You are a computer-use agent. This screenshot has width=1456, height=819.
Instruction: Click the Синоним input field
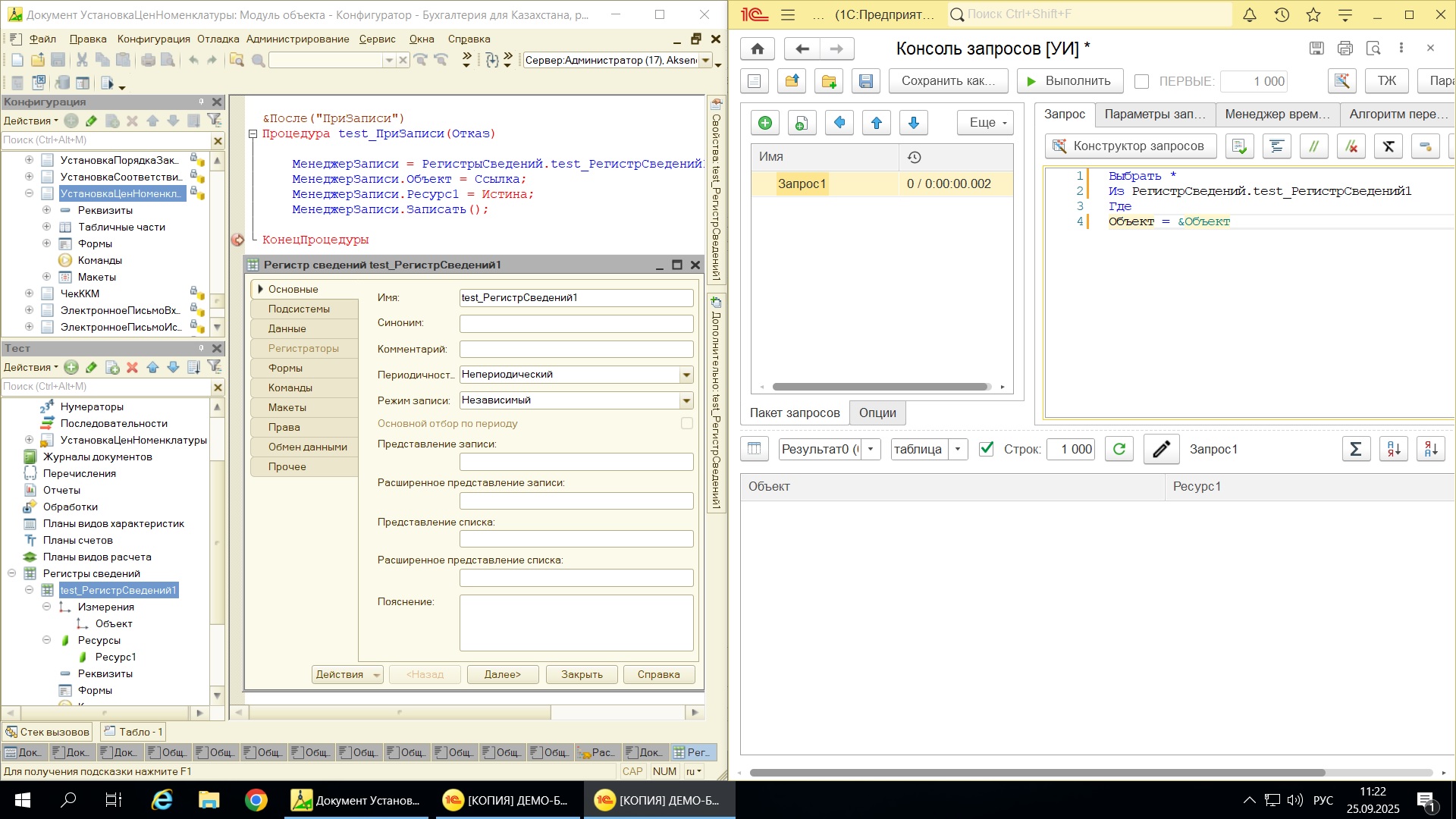(x=576, y=324)
